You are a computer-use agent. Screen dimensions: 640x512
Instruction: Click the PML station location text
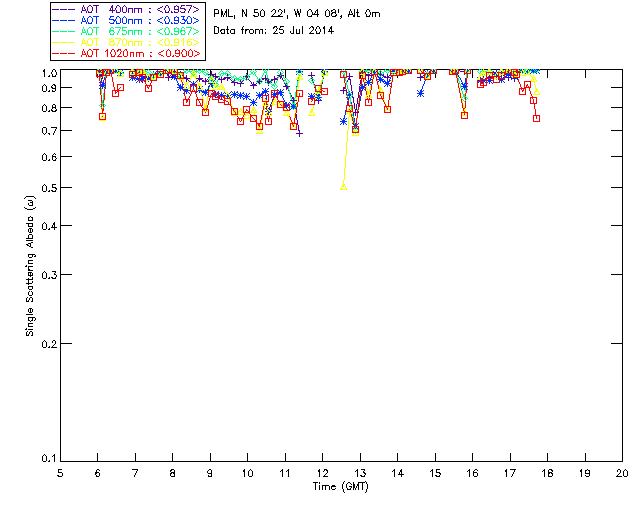point(297,14)
